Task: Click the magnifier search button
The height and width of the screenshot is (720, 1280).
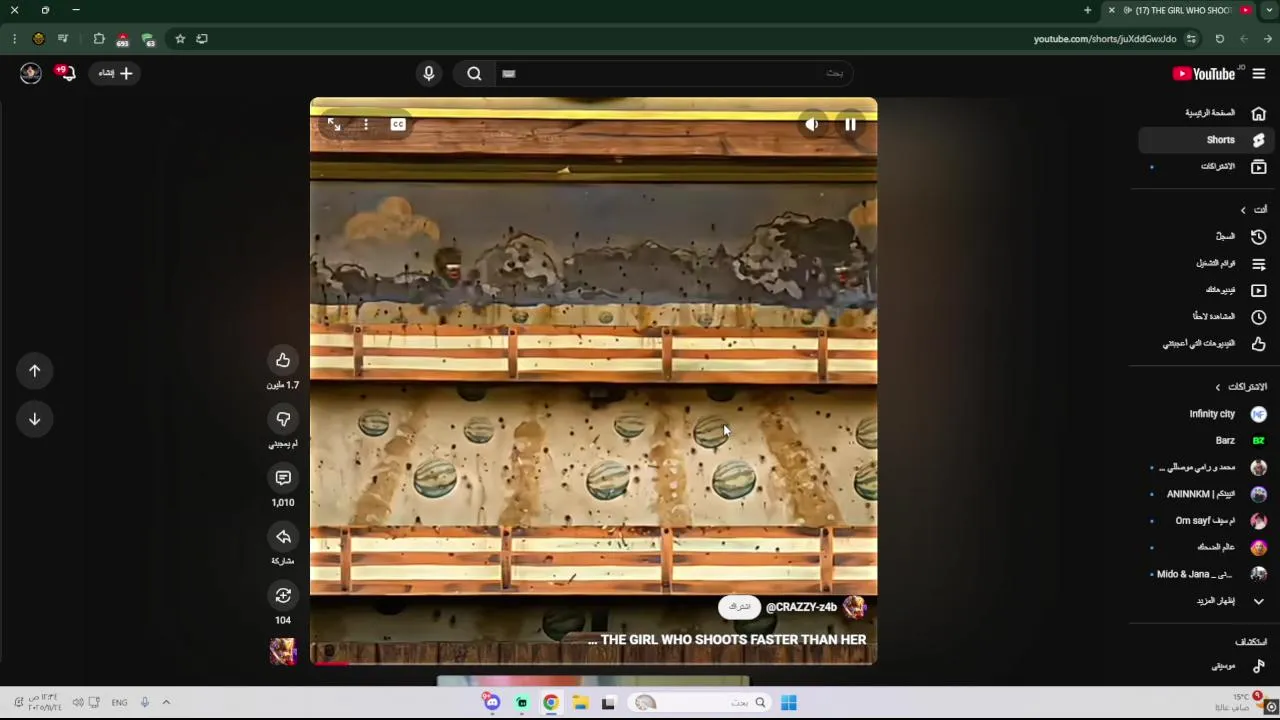Action: click(474, 73)
